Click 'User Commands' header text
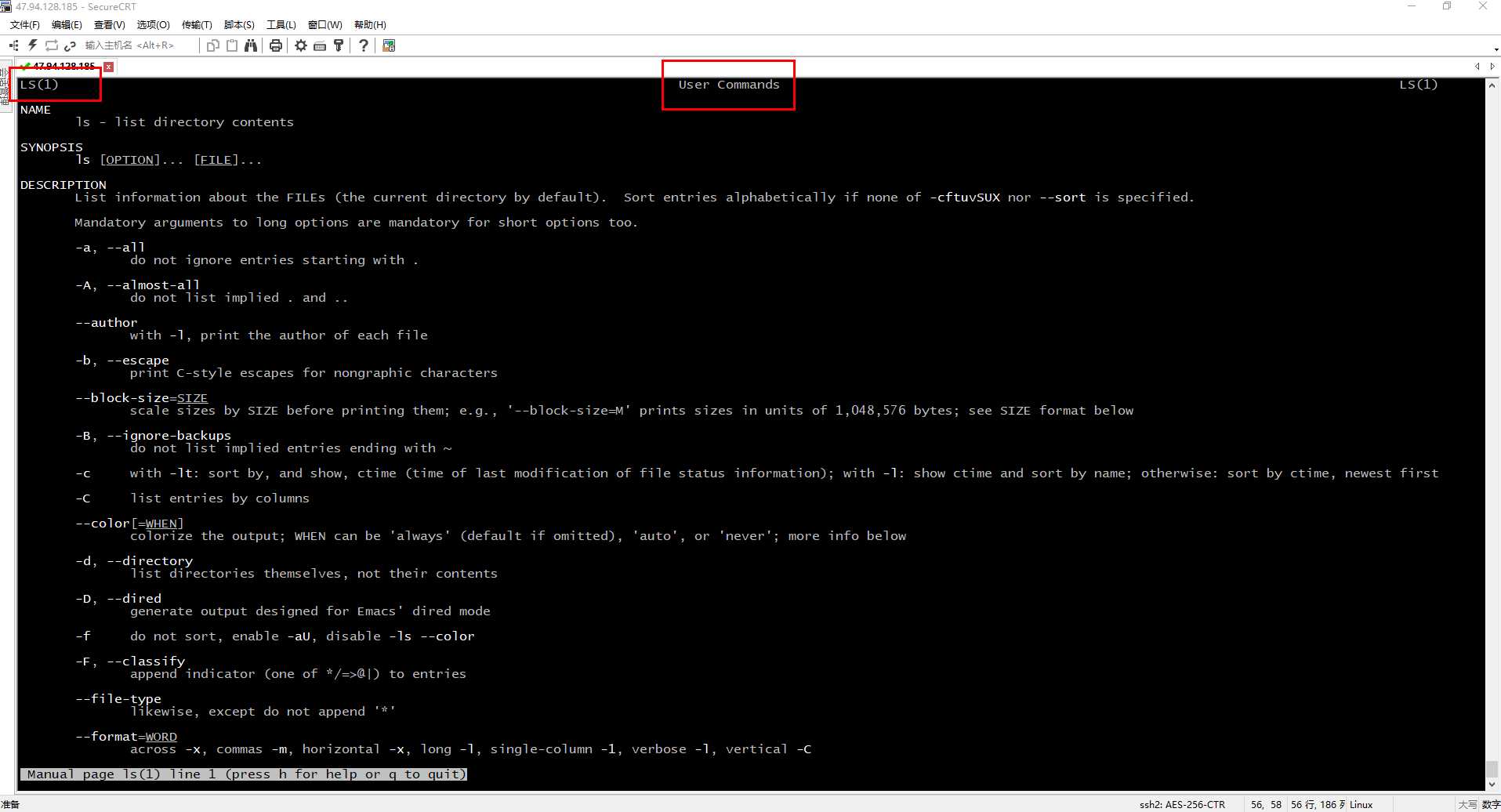The width and height of the screenshot is (1501, 812). coord(729,85)
